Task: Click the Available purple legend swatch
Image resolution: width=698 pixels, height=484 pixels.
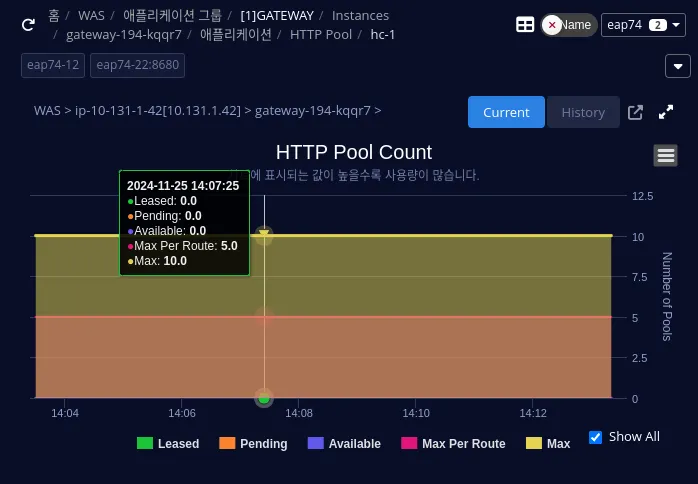Action: [x=315, y=444]
